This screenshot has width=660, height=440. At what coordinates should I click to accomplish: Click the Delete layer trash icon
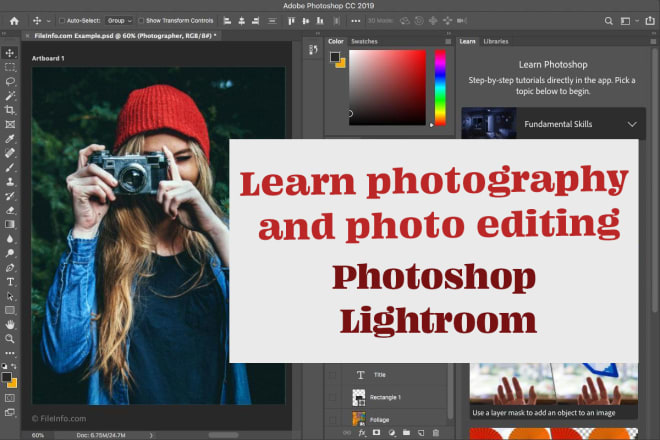pyautogui.click(x=436, y=432)
